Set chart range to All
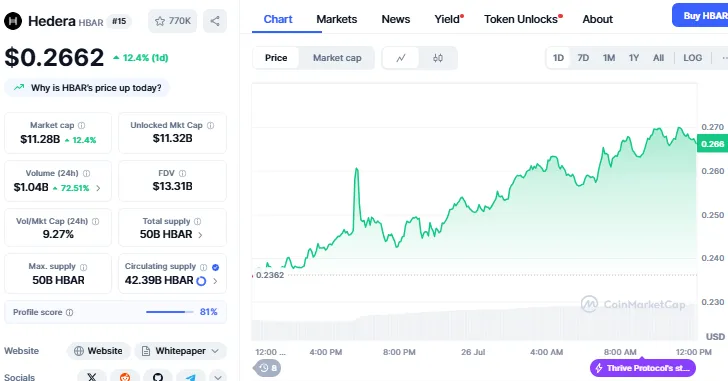728x381 pixels. click(x=658, y=58)
